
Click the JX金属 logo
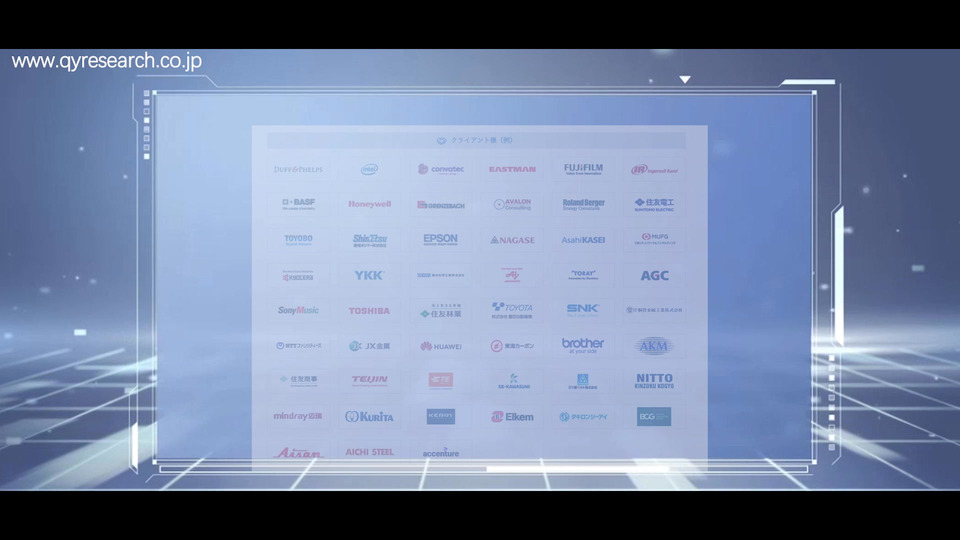point(369,346)
